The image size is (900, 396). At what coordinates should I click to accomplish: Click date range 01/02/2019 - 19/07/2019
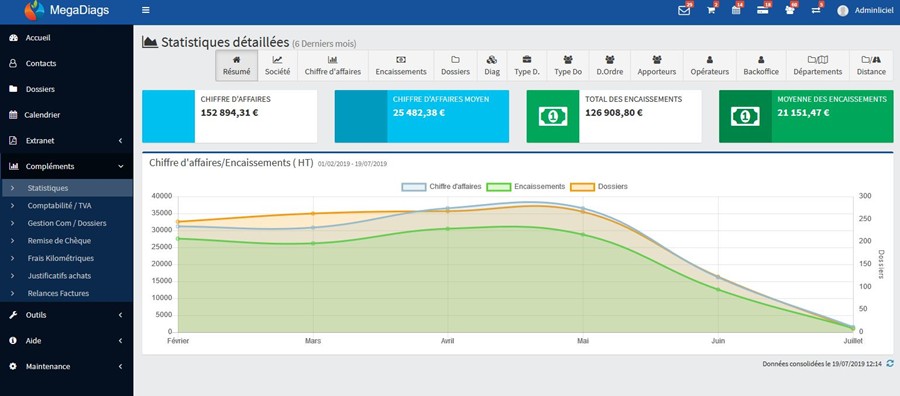click(352, 164)
